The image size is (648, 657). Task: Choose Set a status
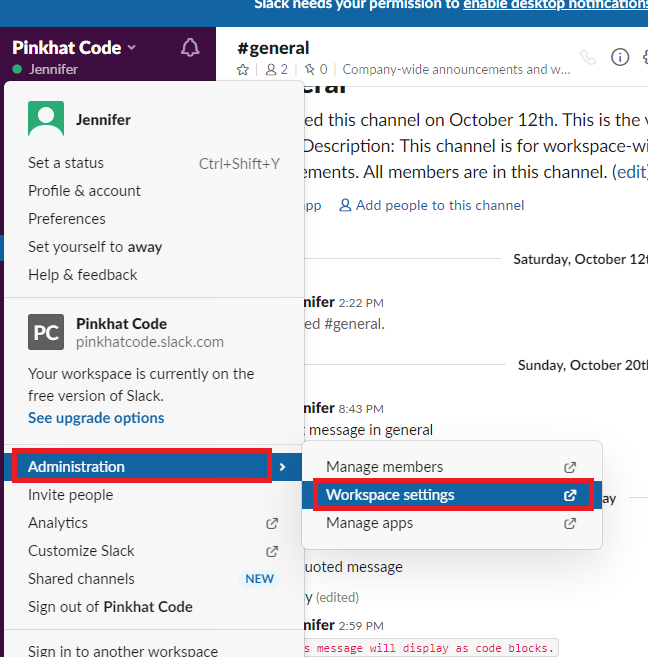tap(154, 163)
